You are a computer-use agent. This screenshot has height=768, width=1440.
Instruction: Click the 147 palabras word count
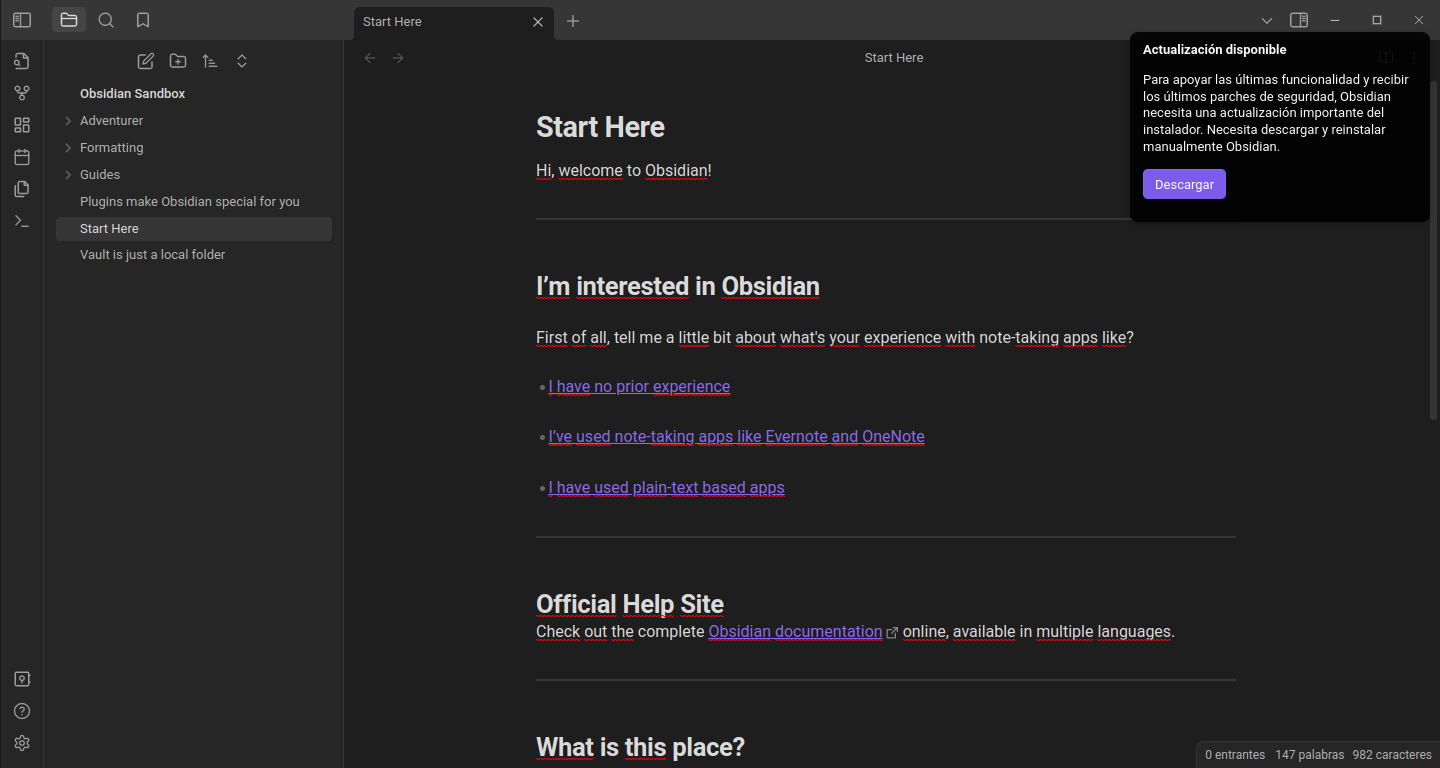[1308, 755]
